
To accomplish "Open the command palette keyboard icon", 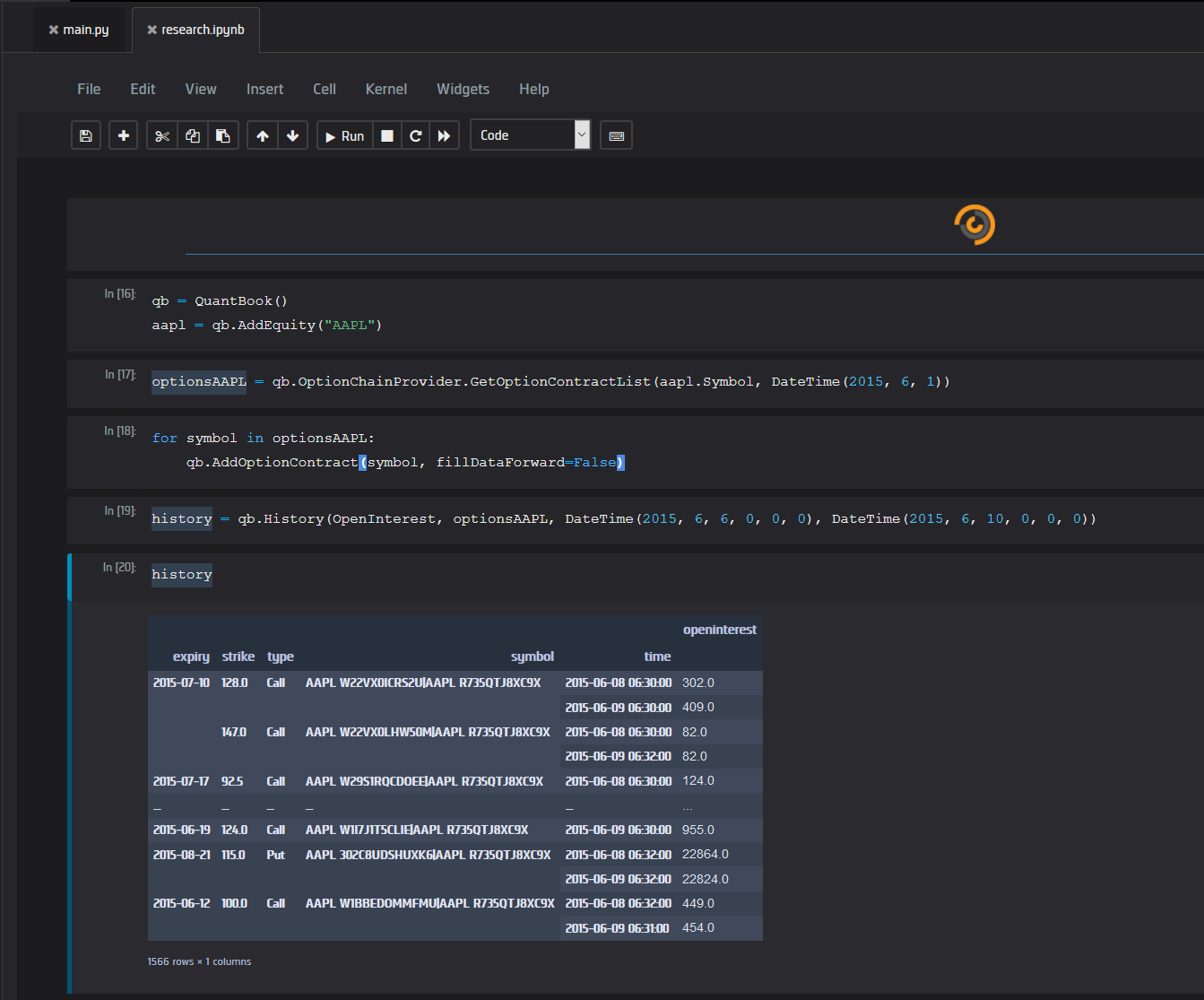I will (616, 135).
